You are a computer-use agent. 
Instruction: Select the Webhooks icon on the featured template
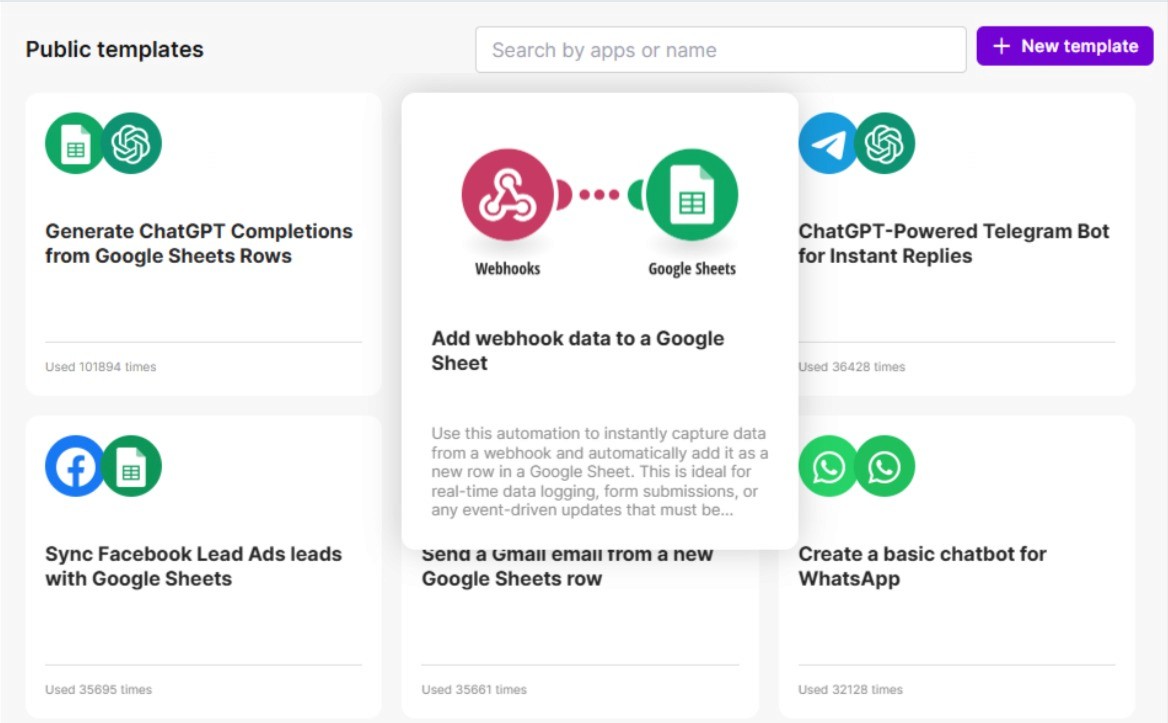pyautogui.click(x=508, y=195)
